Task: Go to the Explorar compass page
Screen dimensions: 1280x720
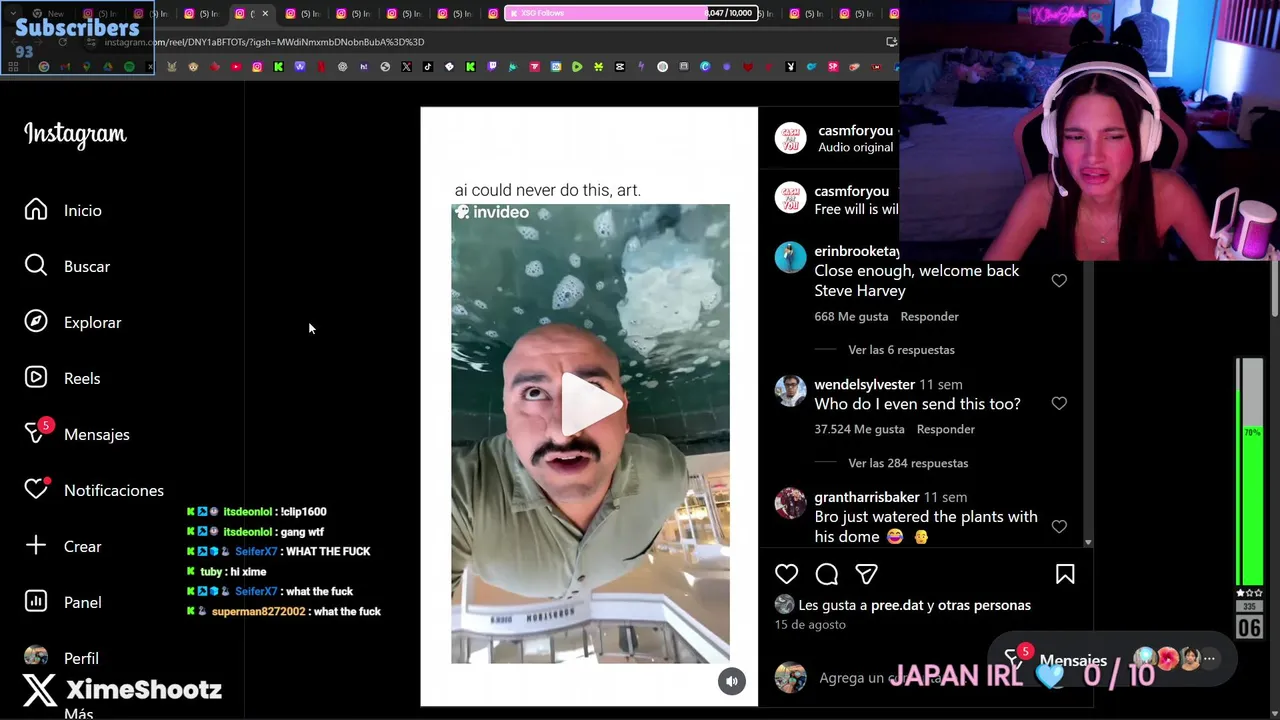Action: pos(73,322)
